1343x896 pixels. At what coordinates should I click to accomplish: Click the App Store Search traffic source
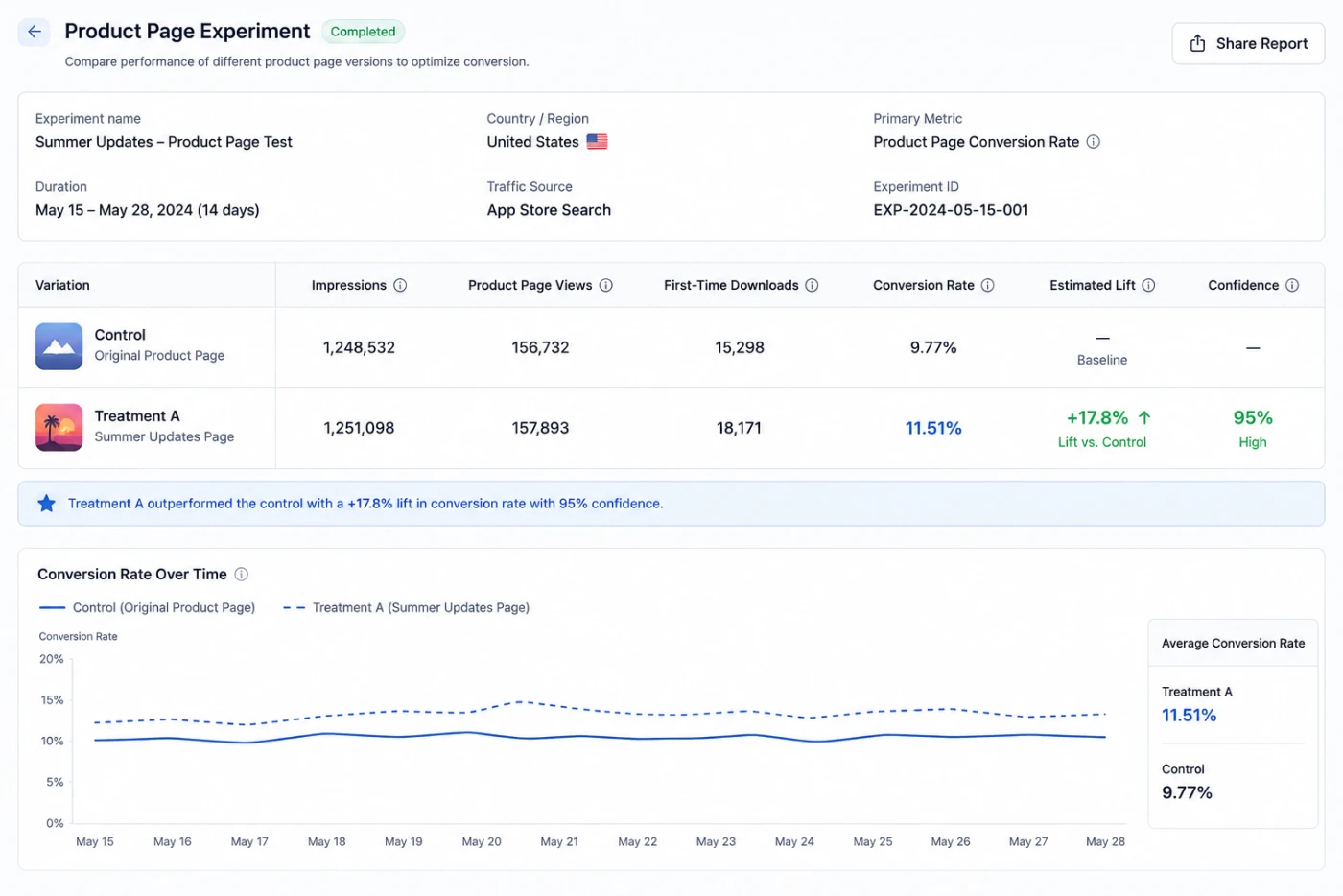(x=549, y=210)
